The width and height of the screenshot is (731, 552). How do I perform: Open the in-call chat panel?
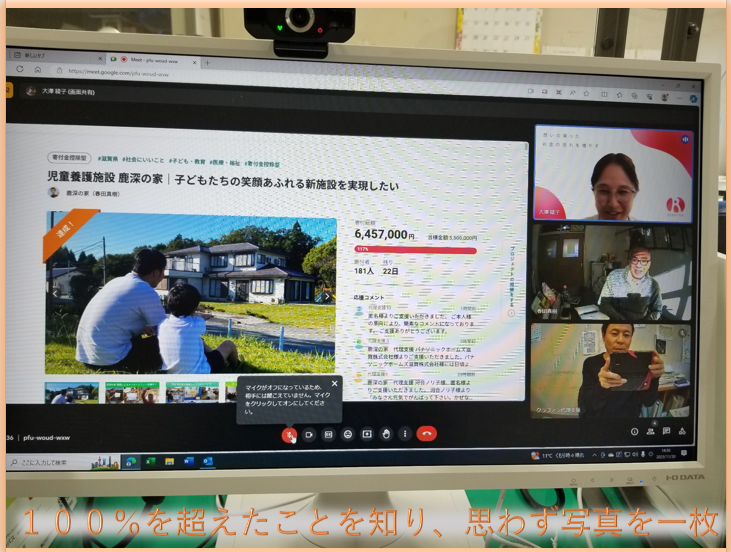(666, 432)
